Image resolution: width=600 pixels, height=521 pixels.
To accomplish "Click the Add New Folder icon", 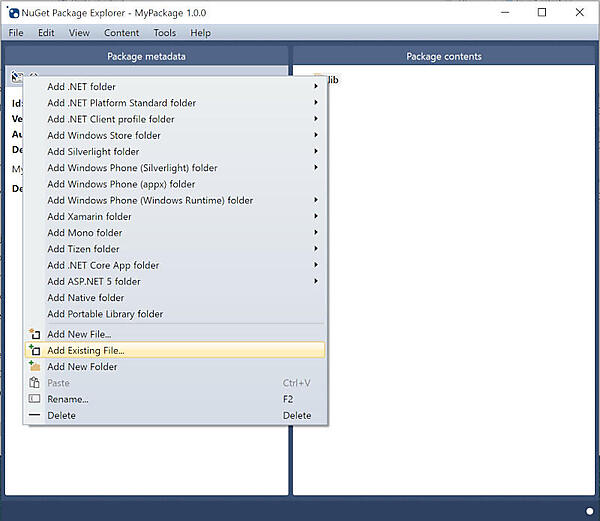I will (x=35, y=367).
